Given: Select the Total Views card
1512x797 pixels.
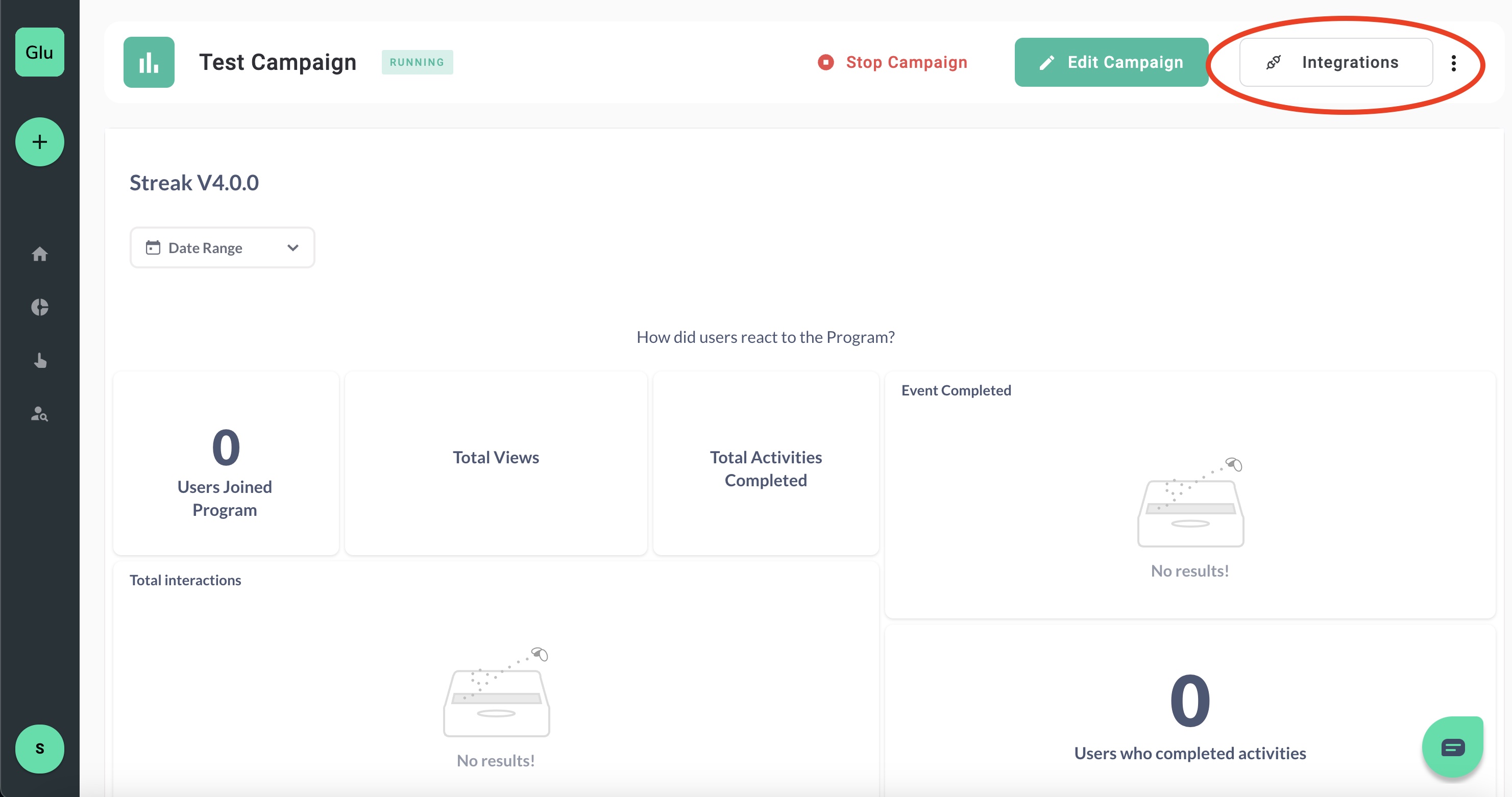Looking at the screenshot, I should tap(495, 464).
